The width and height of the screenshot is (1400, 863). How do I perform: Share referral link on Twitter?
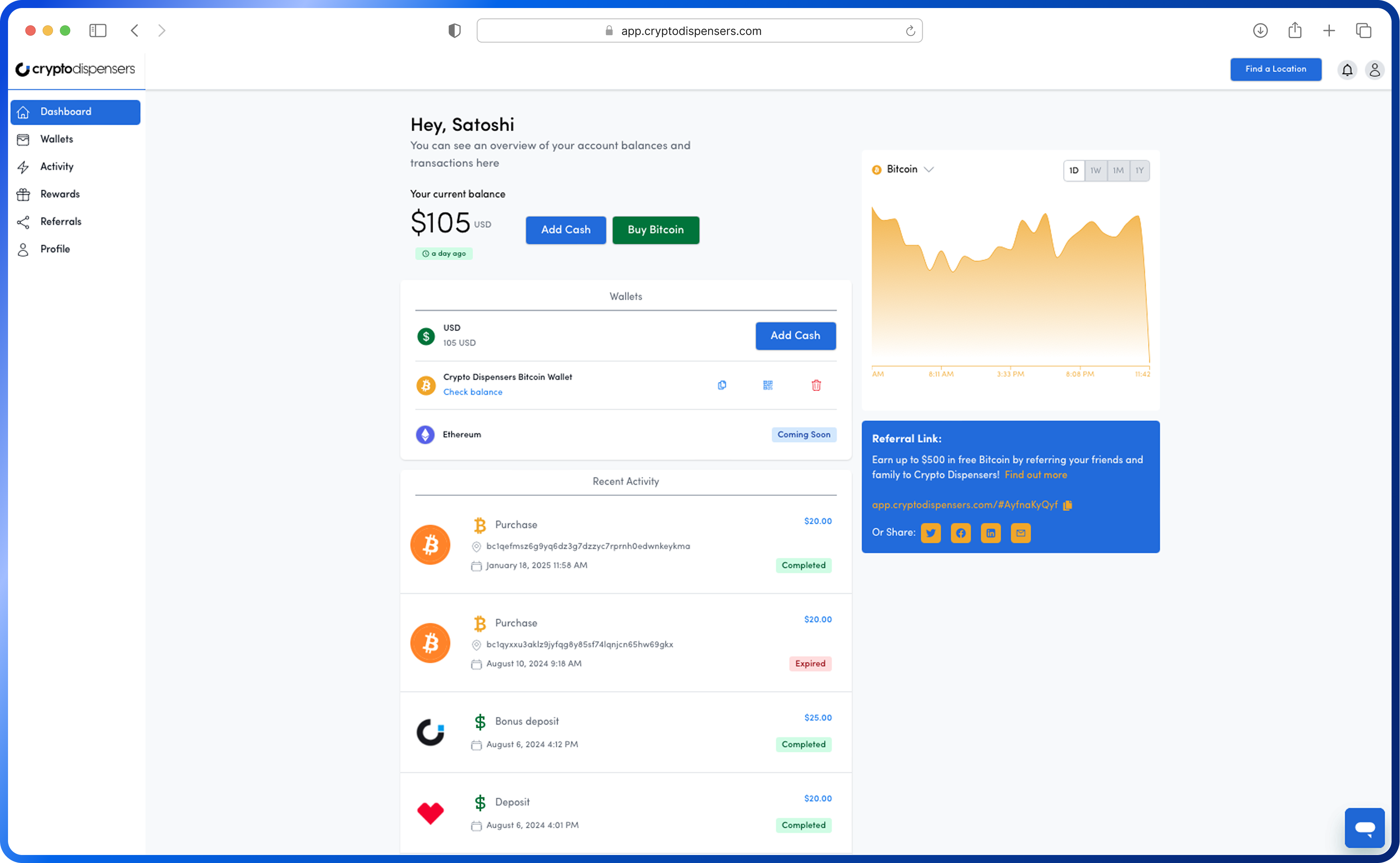(931, 533)
